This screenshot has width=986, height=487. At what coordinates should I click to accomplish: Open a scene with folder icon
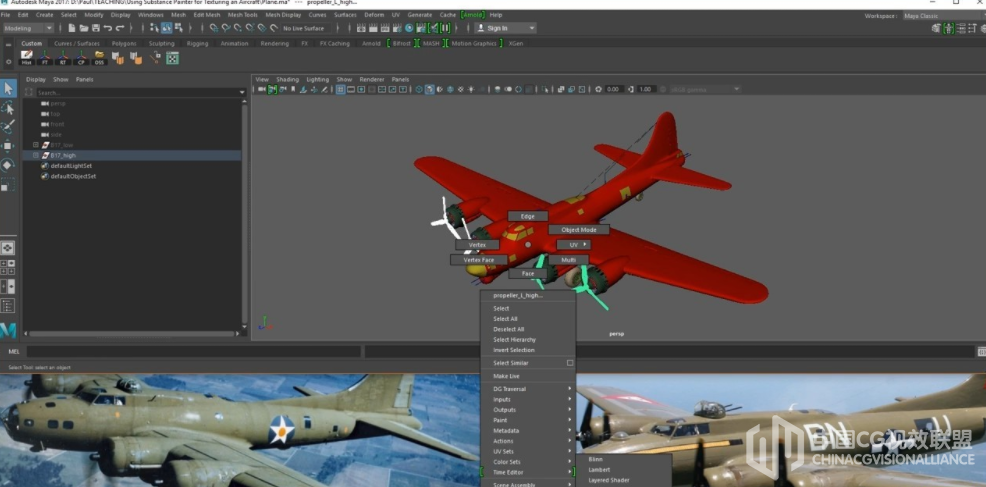click(x=84, y=28)
